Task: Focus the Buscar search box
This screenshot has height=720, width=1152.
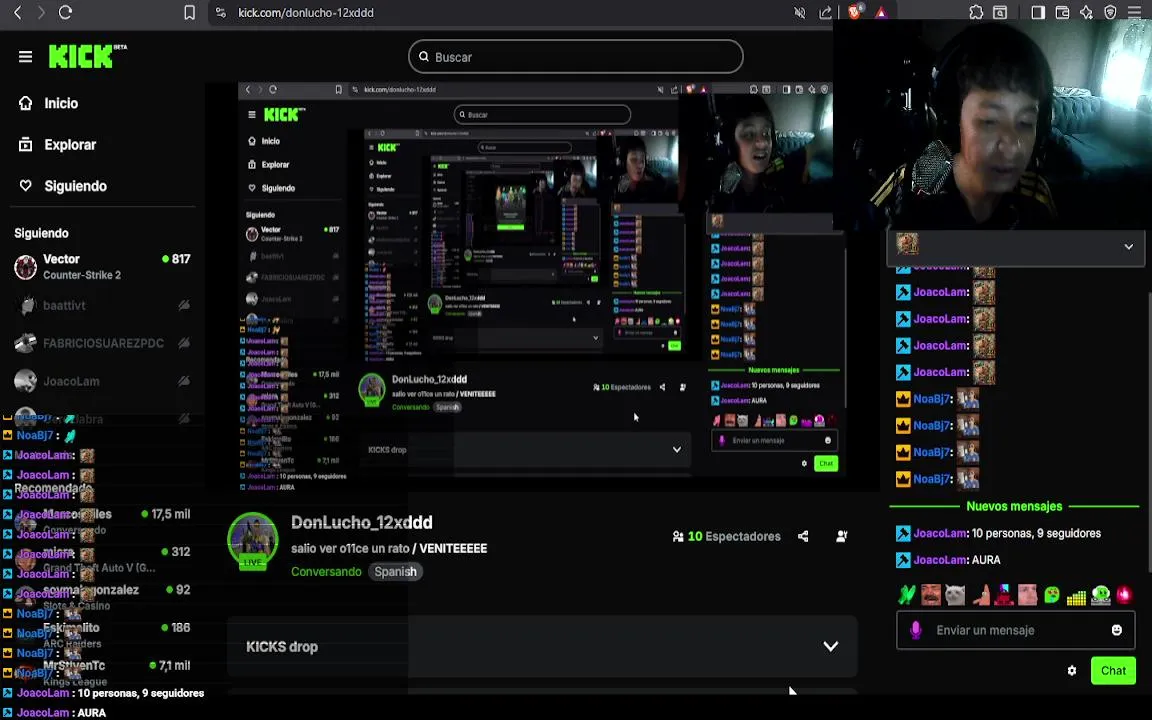Action: 575,57
